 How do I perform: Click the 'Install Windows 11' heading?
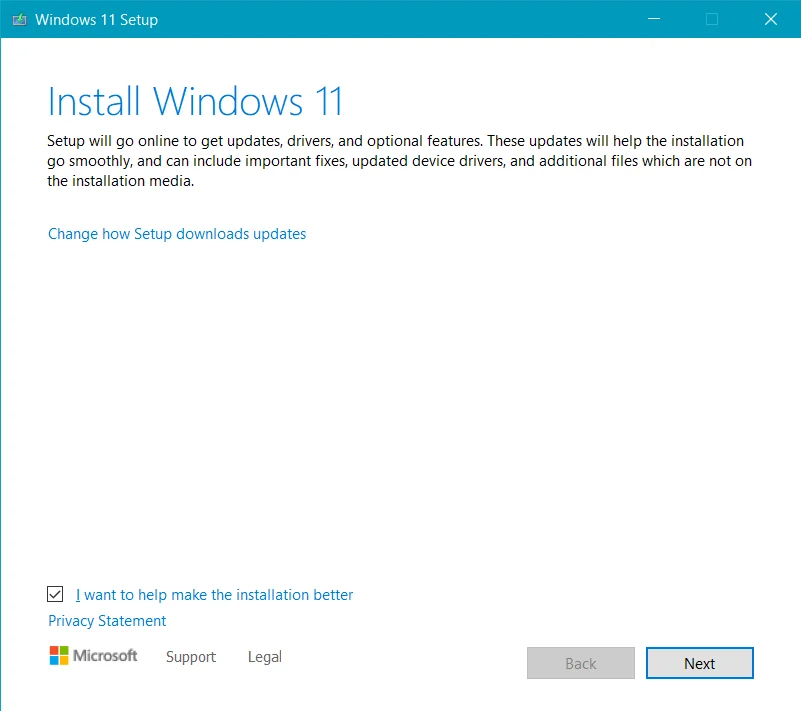(x=195, y=101)
